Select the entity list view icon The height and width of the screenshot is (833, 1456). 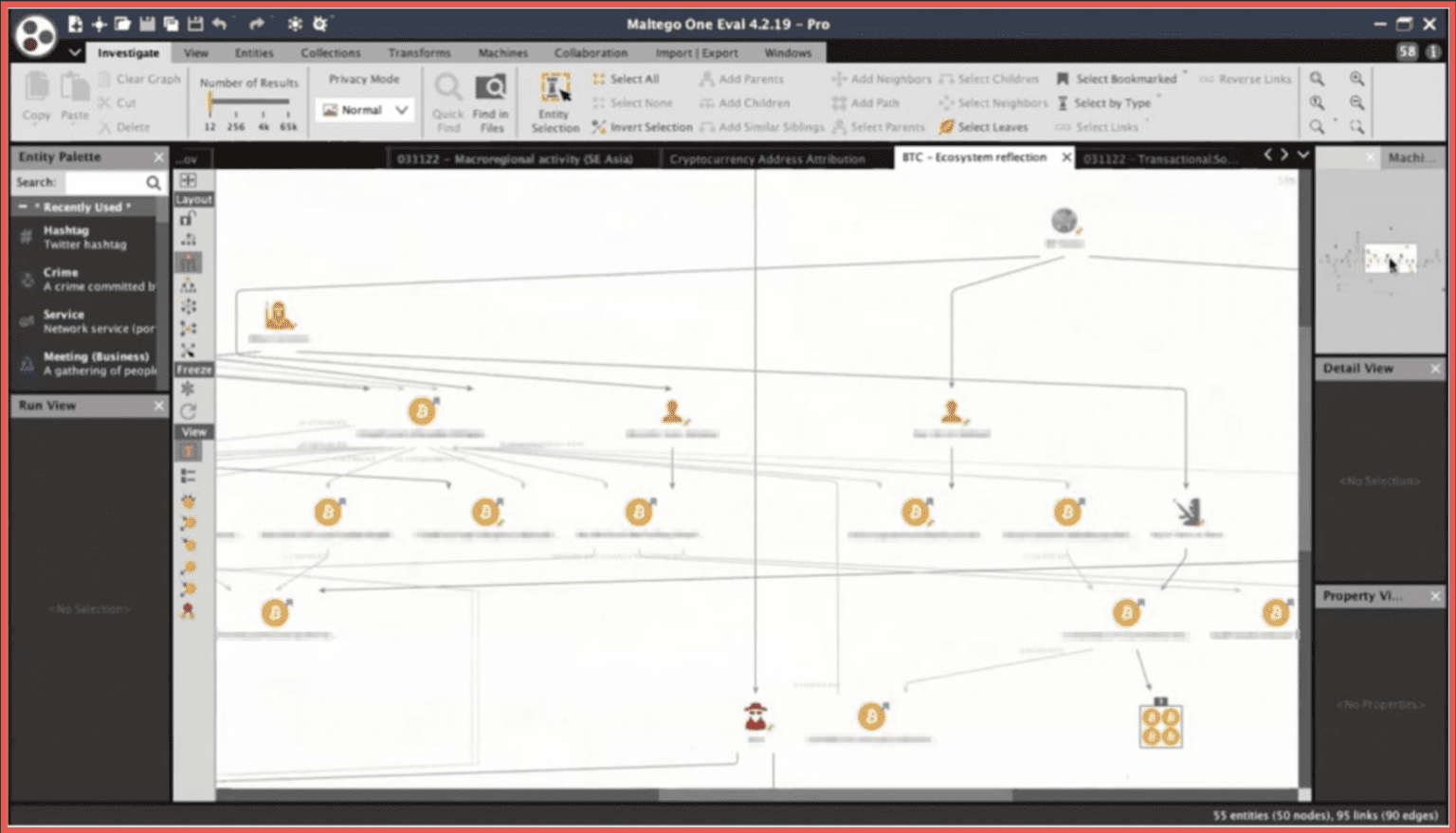tap(188, 476)
